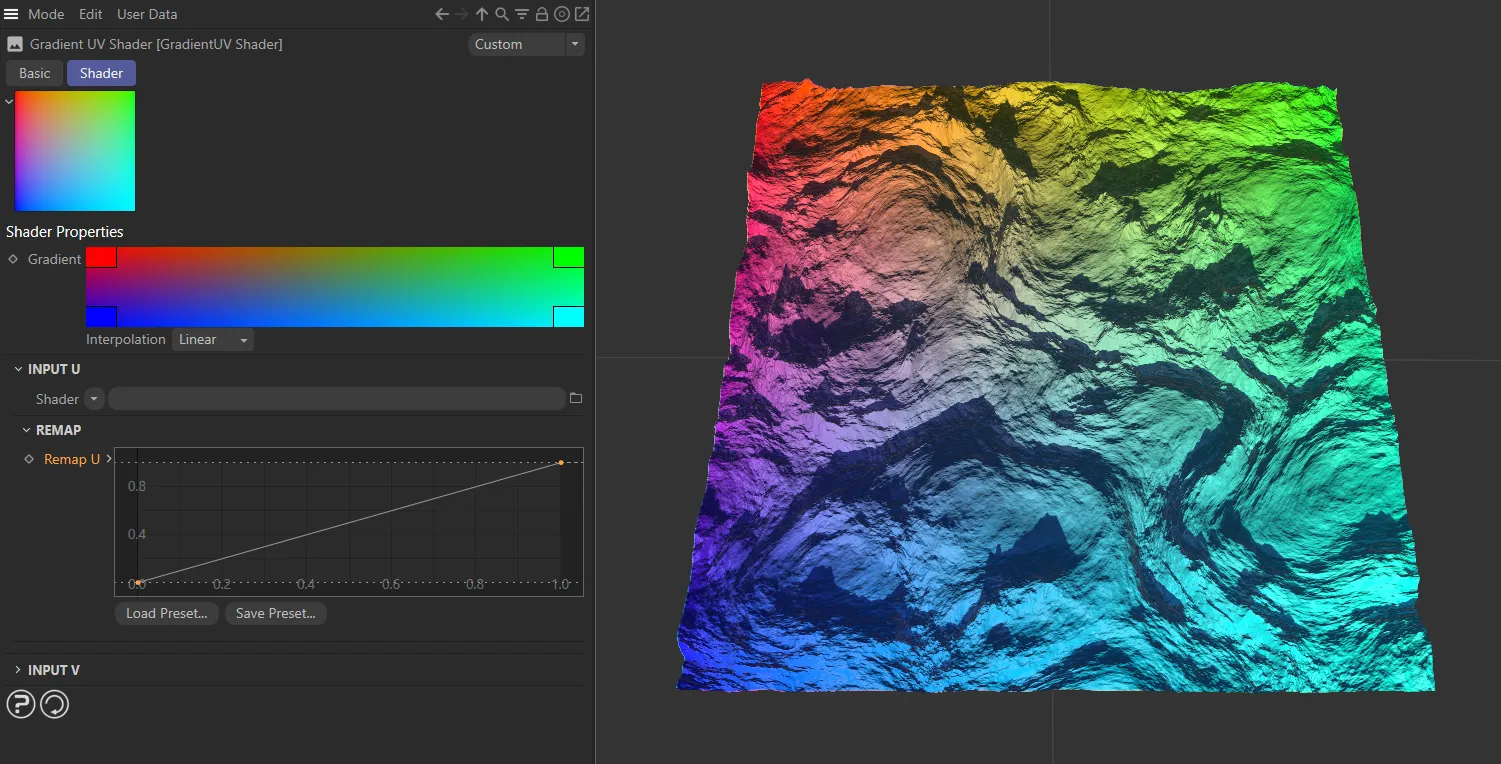This screenshot has height=764, width=1501.
Task: Click the folder icon beside the Shader field
Action: pos(576,397)
